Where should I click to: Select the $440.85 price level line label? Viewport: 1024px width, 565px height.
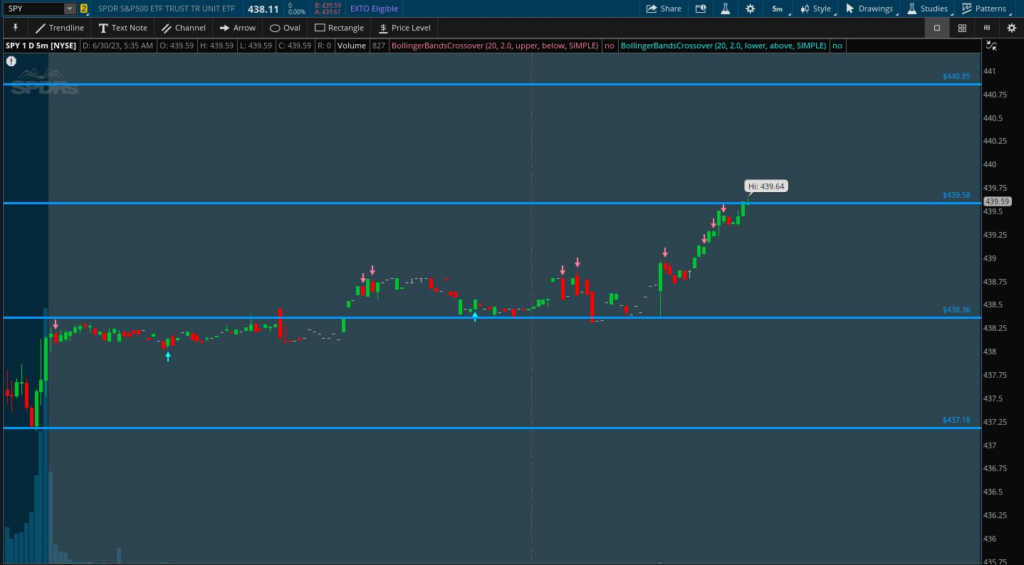(956, 76)
